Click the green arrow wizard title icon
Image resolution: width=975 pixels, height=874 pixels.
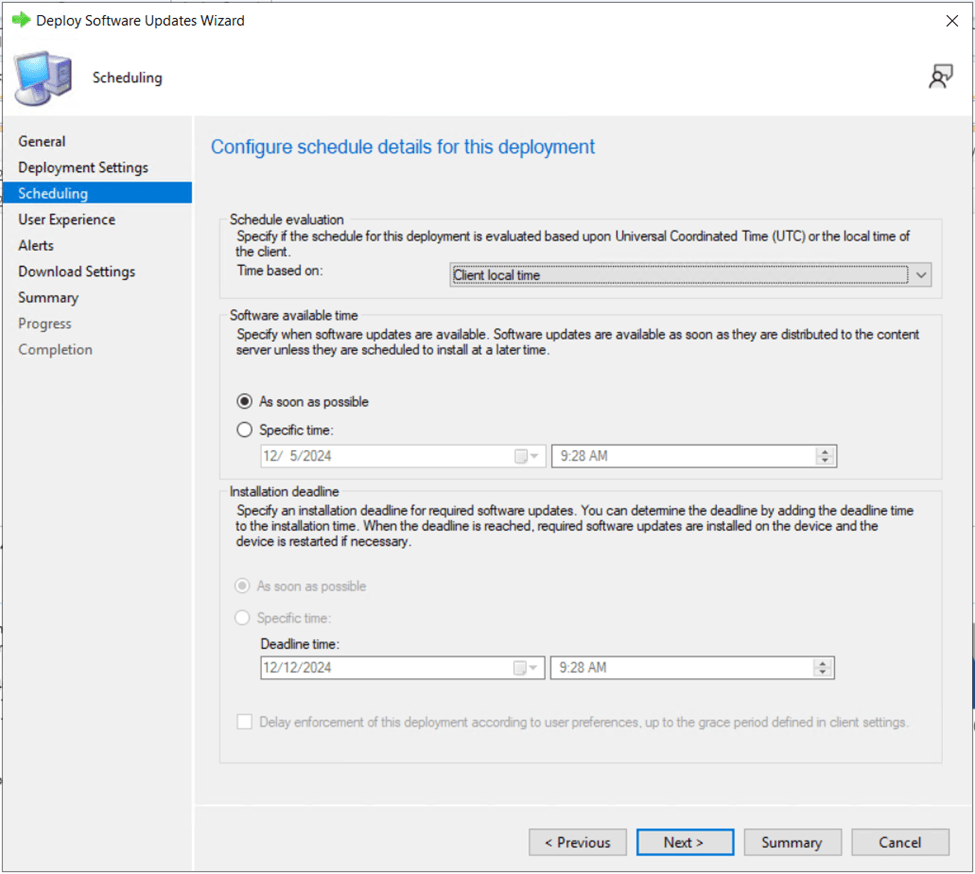coord(20,20)
